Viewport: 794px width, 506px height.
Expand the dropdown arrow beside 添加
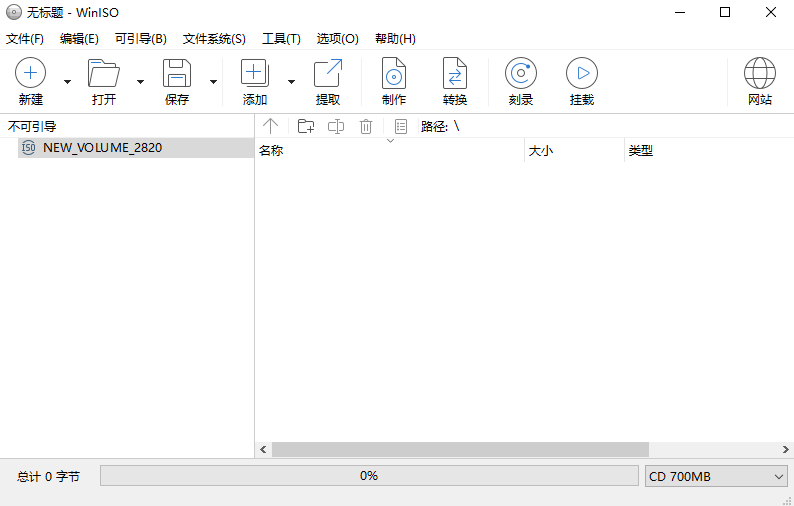click(x=291, y=82)
